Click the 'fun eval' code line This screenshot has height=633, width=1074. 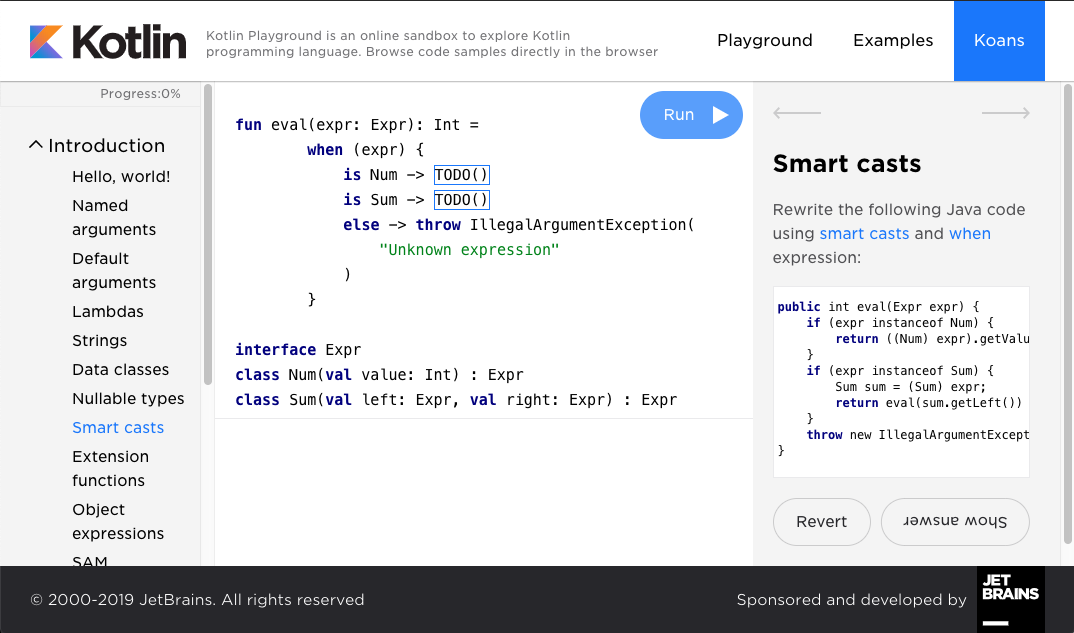click(x=357, y=125)
